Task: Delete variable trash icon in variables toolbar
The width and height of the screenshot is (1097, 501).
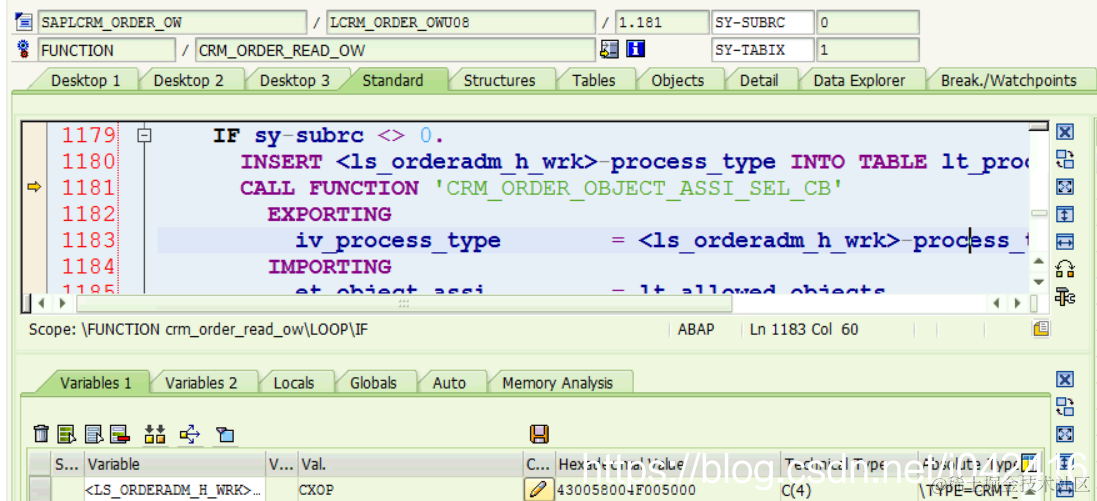Action: click(41, 434)
